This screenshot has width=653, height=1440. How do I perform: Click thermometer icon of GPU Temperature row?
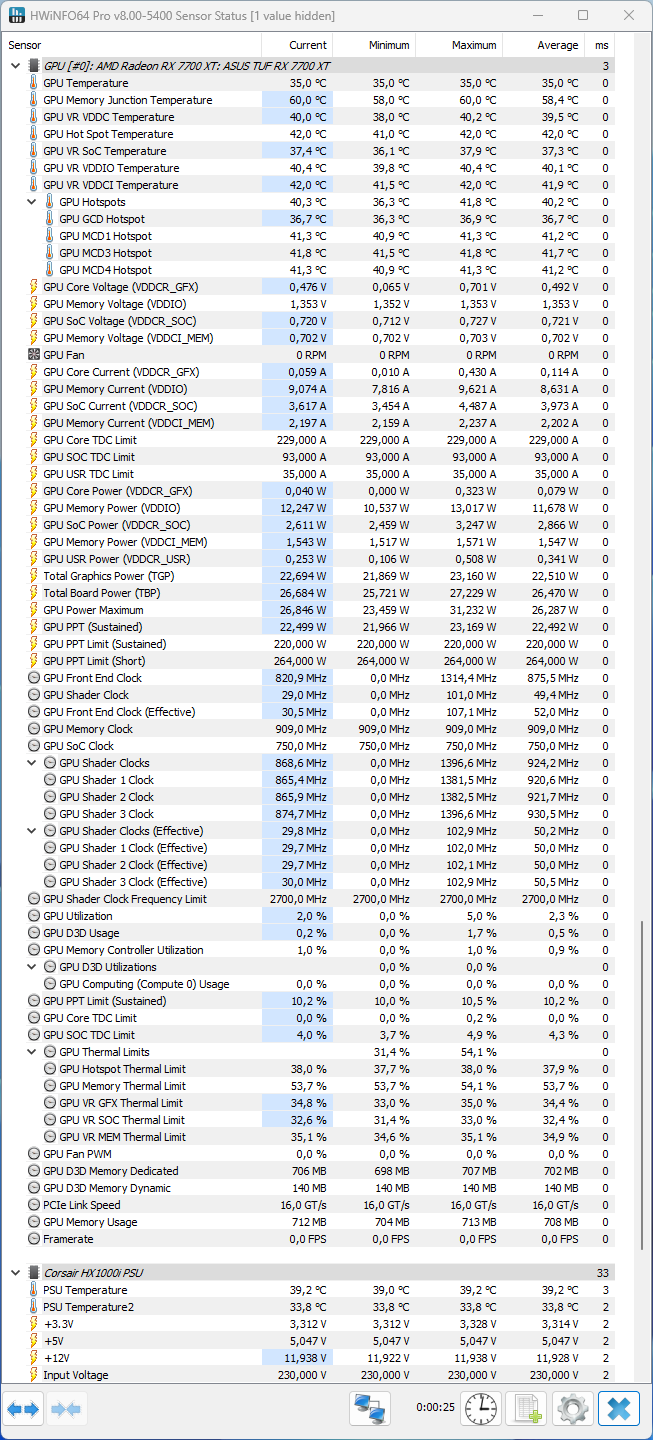pyautogui.click(x=34, y=83)
